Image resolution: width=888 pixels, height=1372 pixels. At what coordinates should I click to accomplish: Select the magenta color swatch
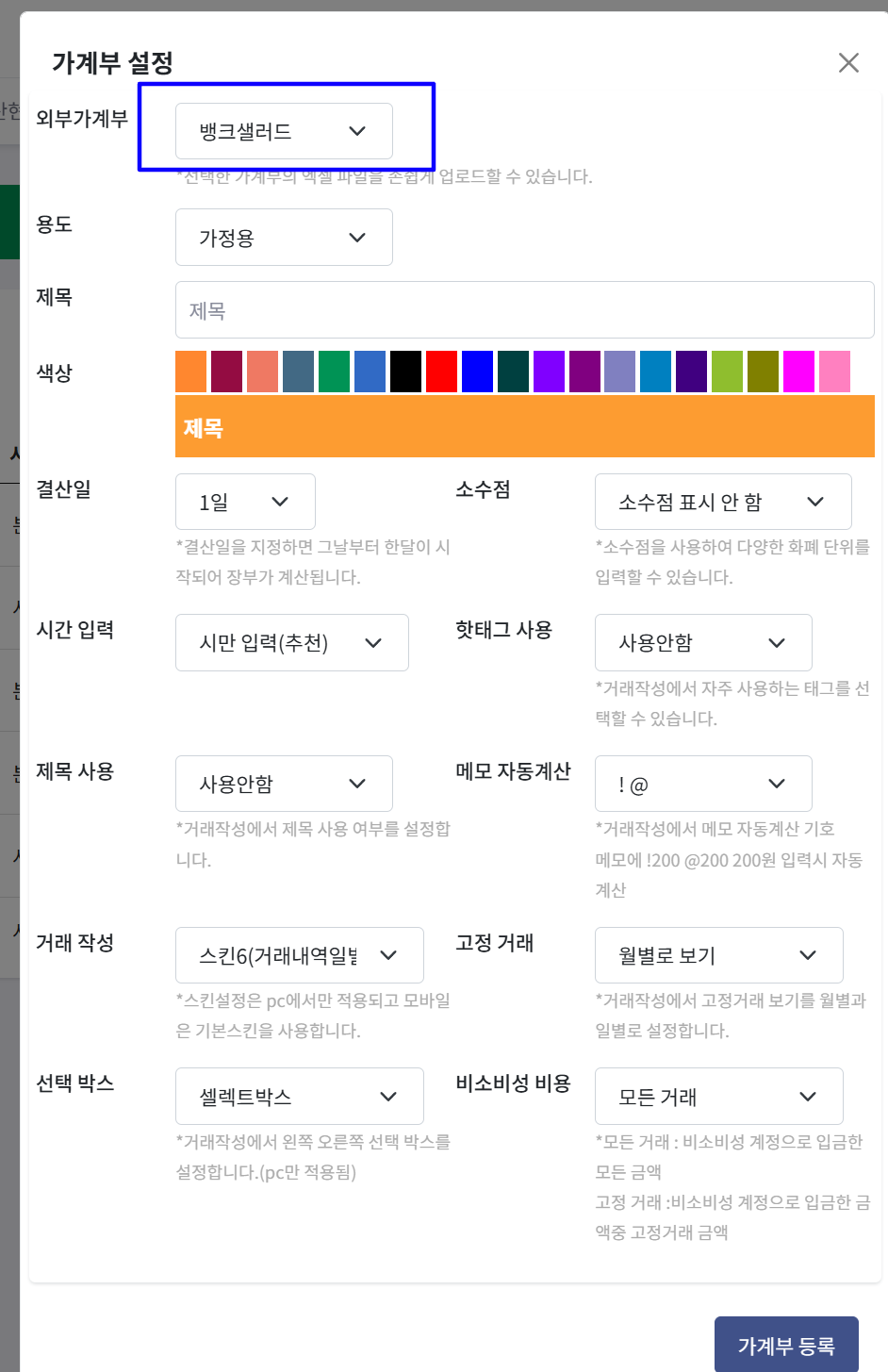[798, 372]
